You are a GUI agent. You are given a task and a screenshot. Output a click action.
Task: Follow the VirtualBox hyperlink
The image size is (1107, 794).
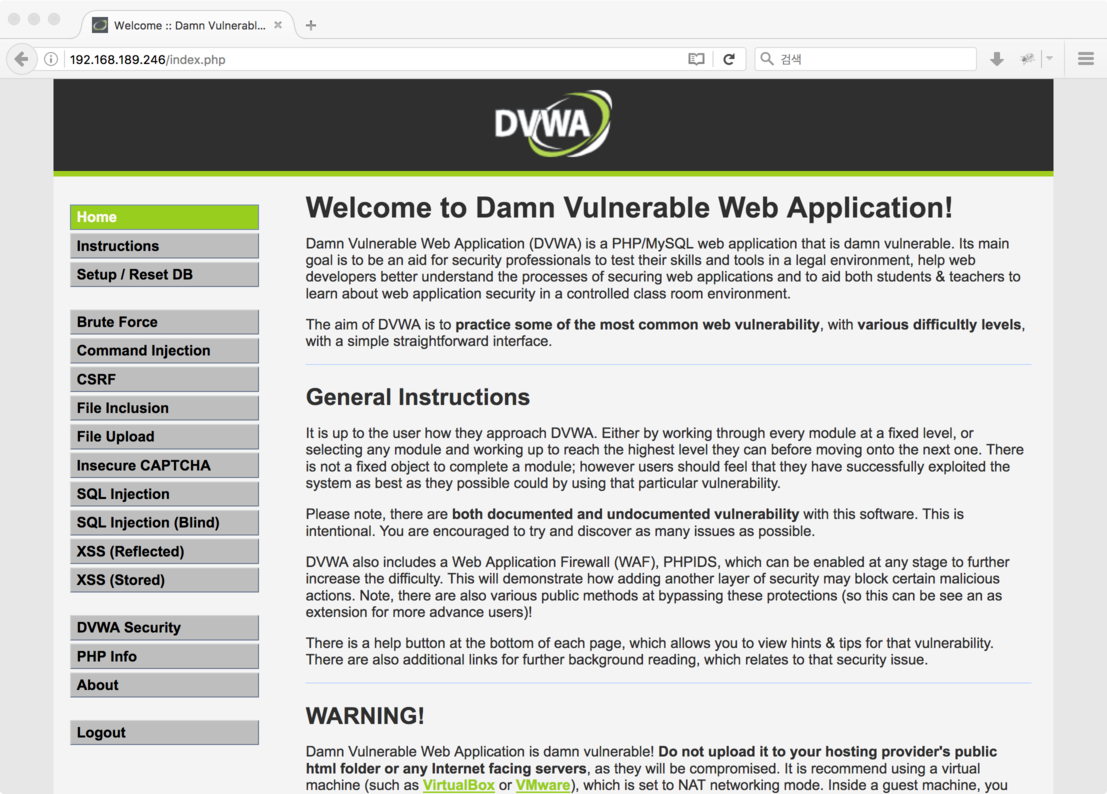pos(458,785)
